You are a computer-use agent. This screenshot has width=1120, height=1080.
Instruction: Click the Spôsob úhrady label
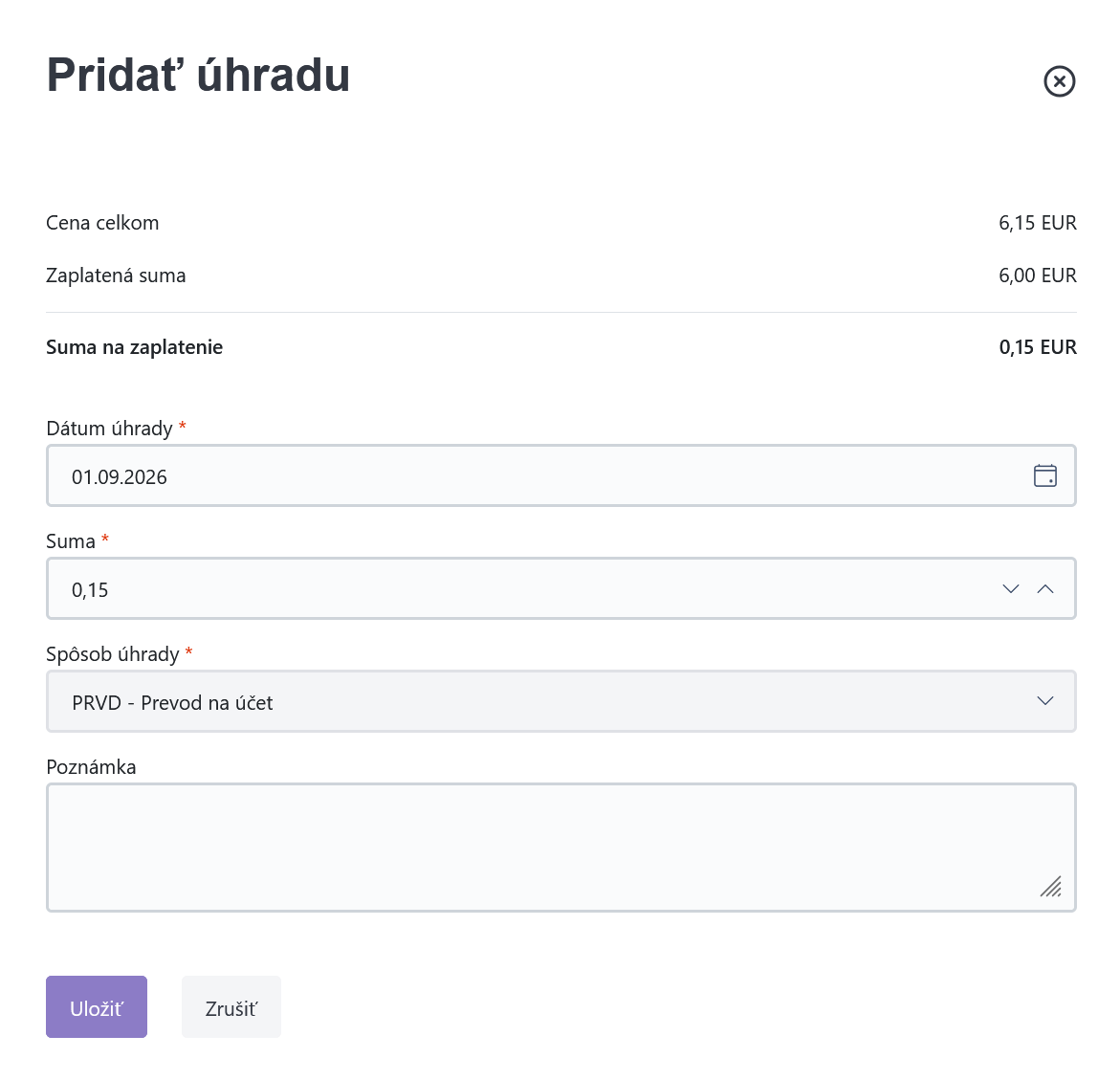tap(113, 654)
